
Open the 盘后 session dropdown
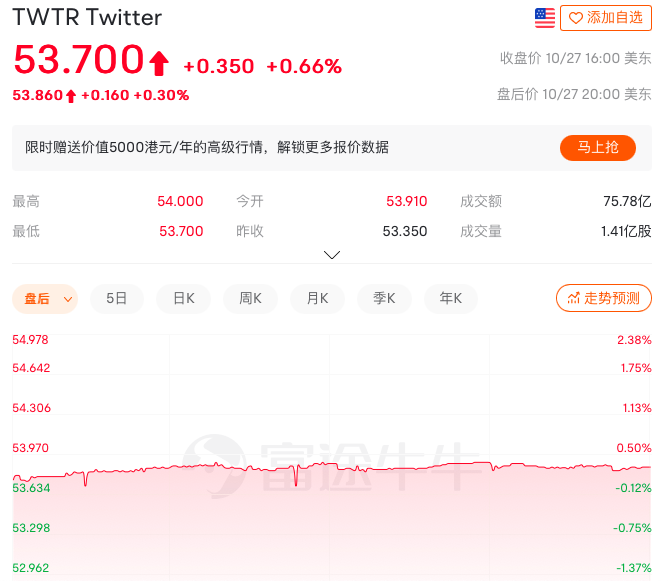45,298
